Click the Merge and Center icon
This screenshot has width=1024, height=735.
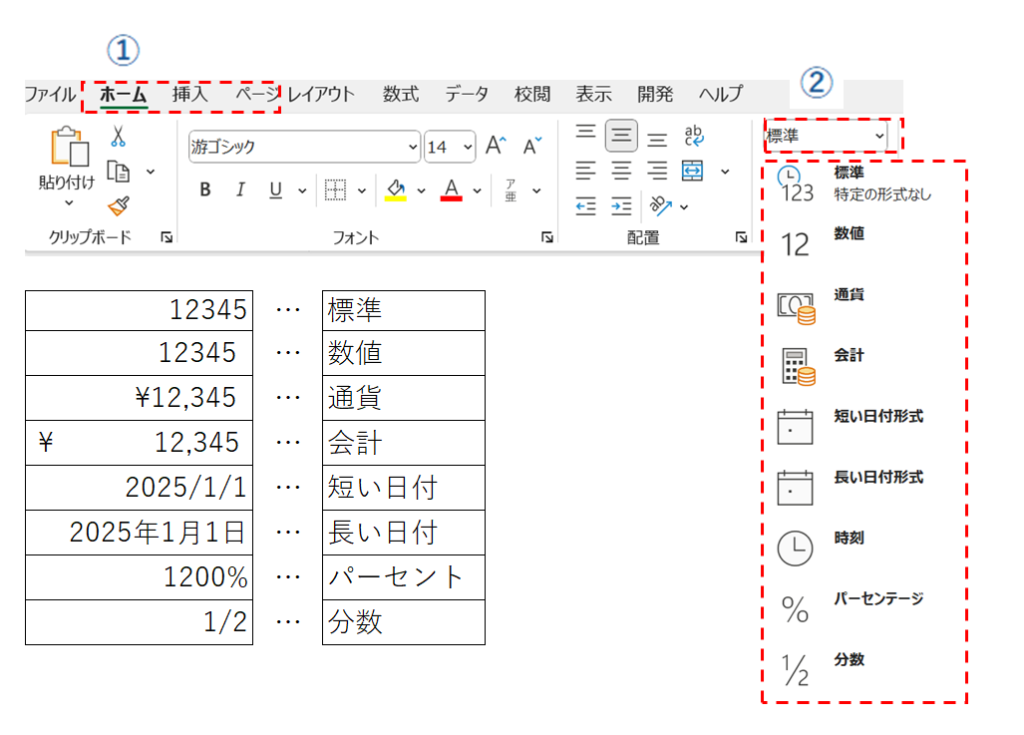pos(693,171)
